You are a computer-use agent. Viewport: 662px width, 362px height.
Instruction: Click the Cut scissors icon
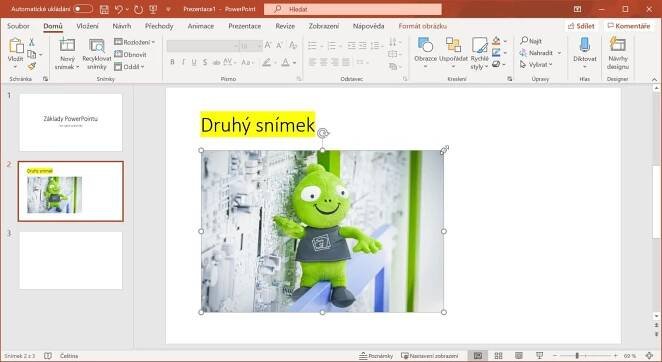[x=32, y=42]
